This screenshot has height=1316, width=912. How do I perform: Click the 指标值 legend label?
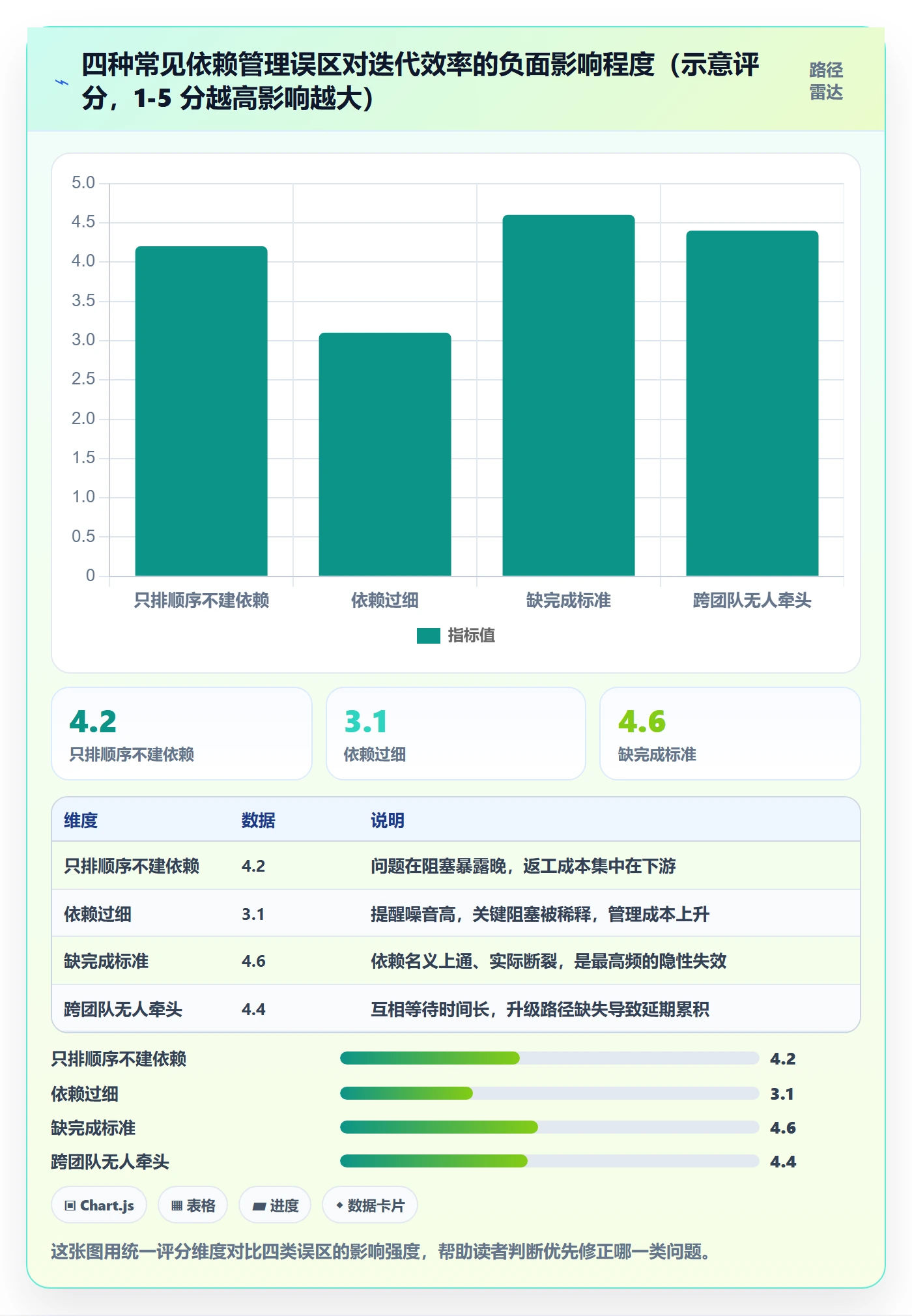(472, 635)
